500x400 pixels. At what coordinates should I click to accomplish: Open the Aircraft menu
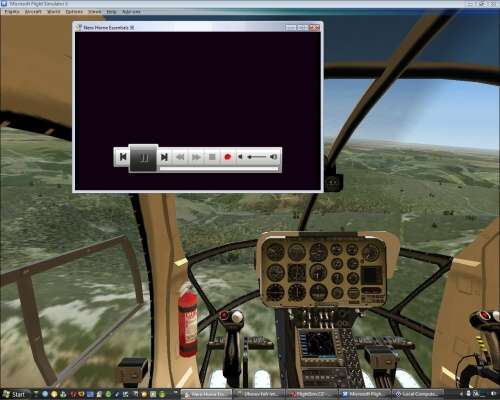[x=33, y=12]
